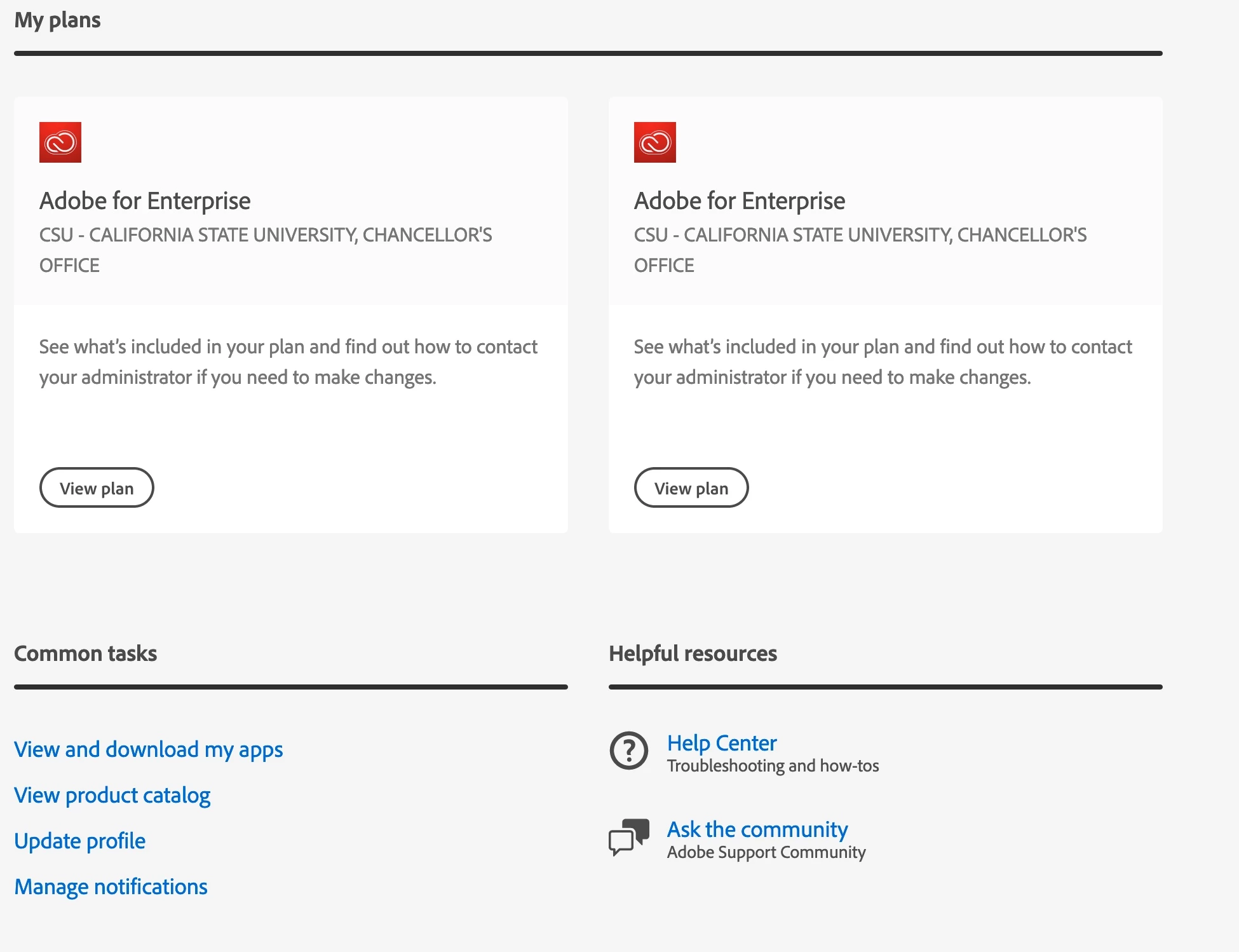This screenshot has height=952, width=1239.
Task: Open Manage notifications link
Action: (111, 887)
